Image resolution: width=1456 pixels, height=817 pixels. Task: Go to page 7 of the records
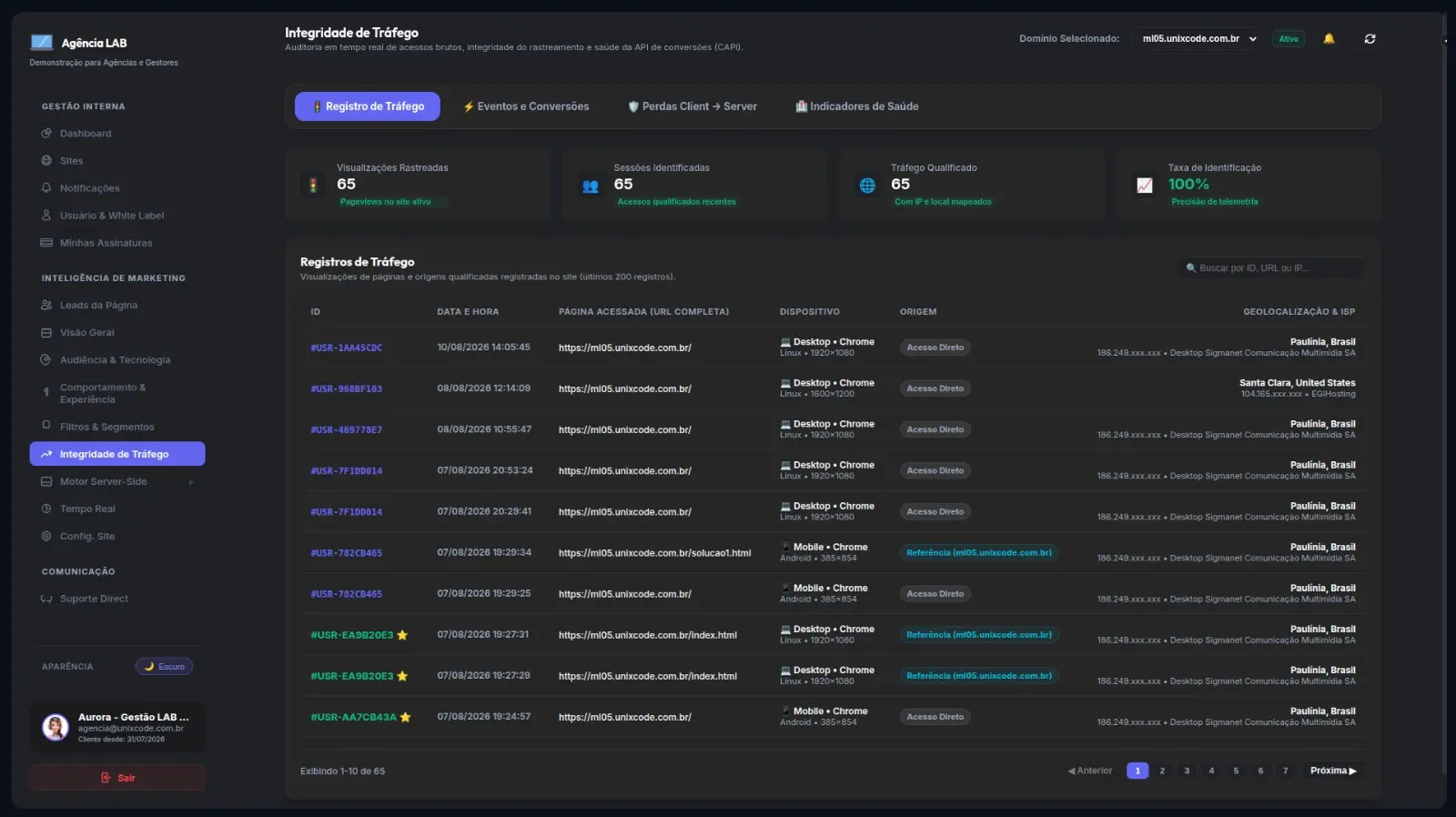point(1286,771)
